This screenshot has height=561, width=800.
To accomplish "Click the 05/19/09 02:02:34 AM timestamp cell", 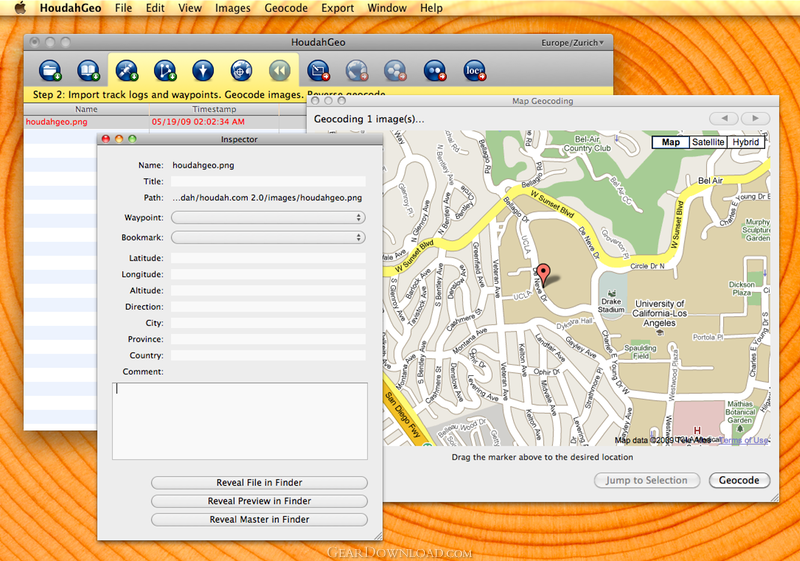I will tap(198, 122).
